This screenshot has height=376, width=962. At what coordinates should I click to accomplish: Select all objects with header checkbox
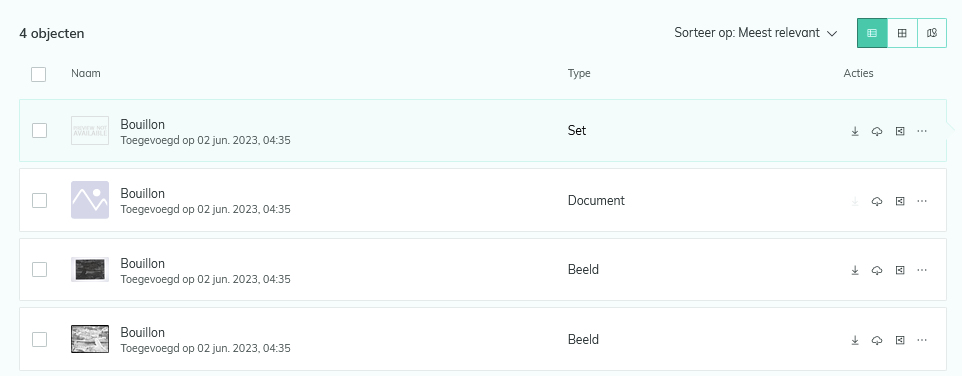(39, 74)
